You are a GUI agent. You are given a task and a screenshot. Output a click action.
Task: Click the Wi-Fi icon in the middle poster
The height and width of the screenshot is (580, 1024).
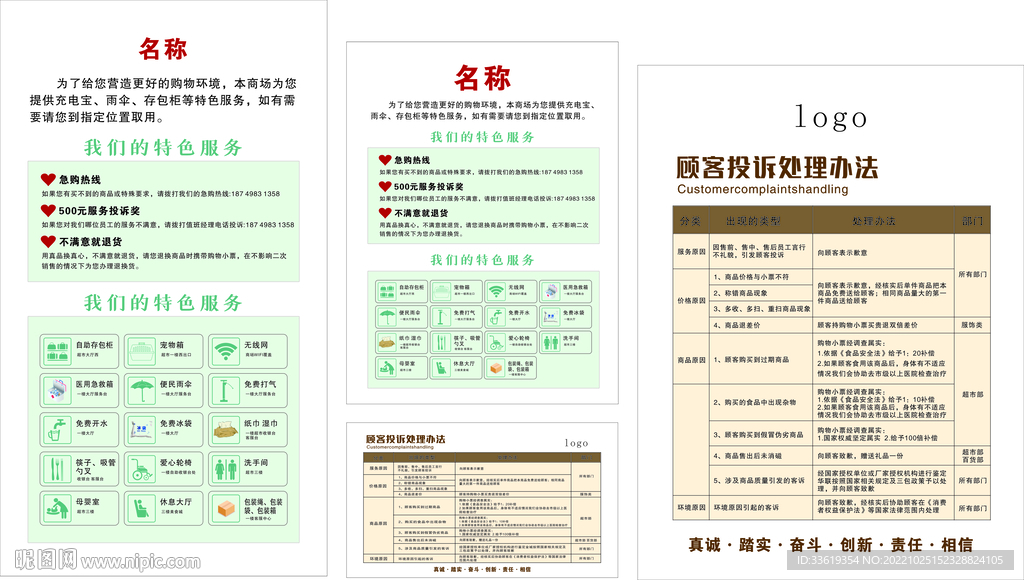click(496, 291)
